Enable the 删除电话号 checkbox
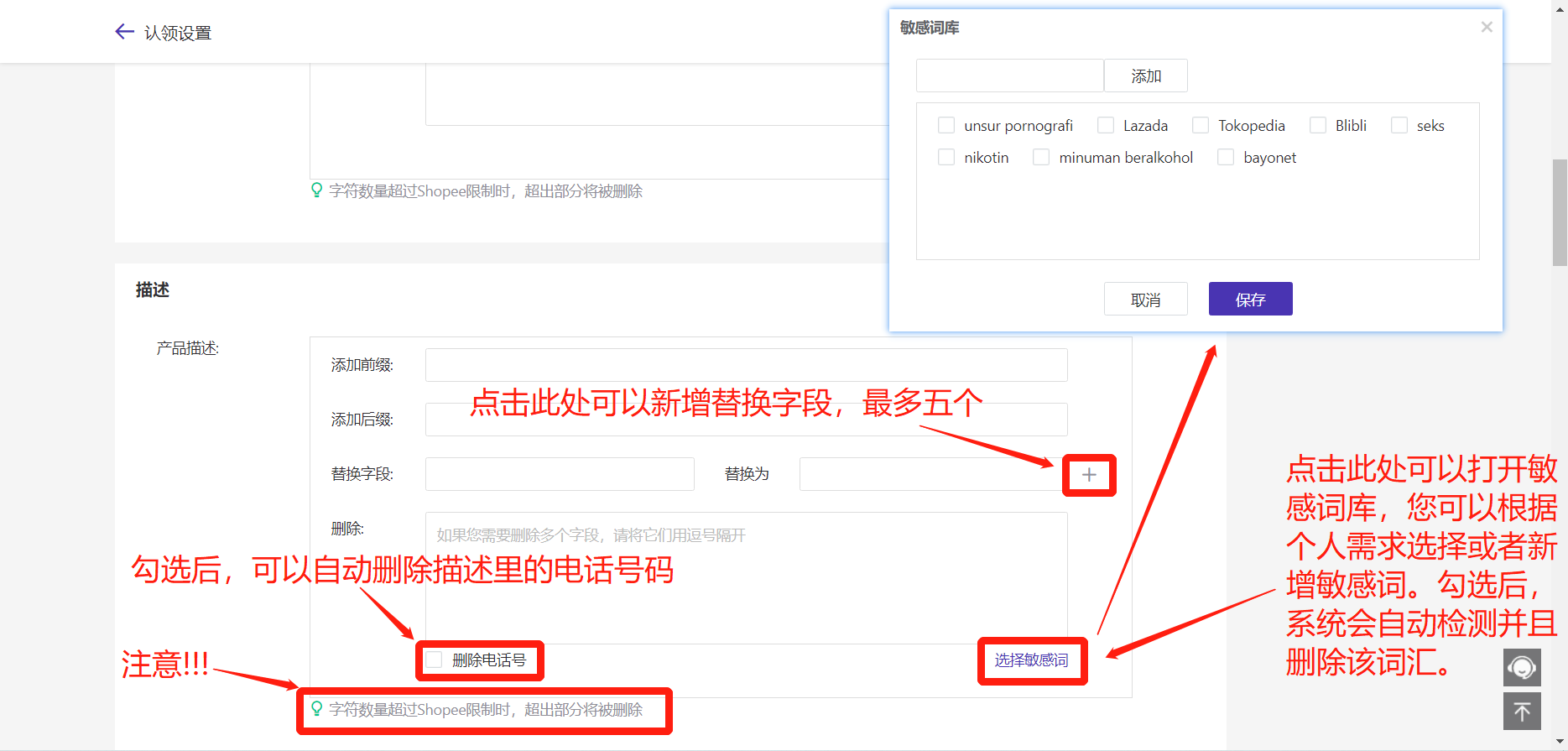 (434, 660)
